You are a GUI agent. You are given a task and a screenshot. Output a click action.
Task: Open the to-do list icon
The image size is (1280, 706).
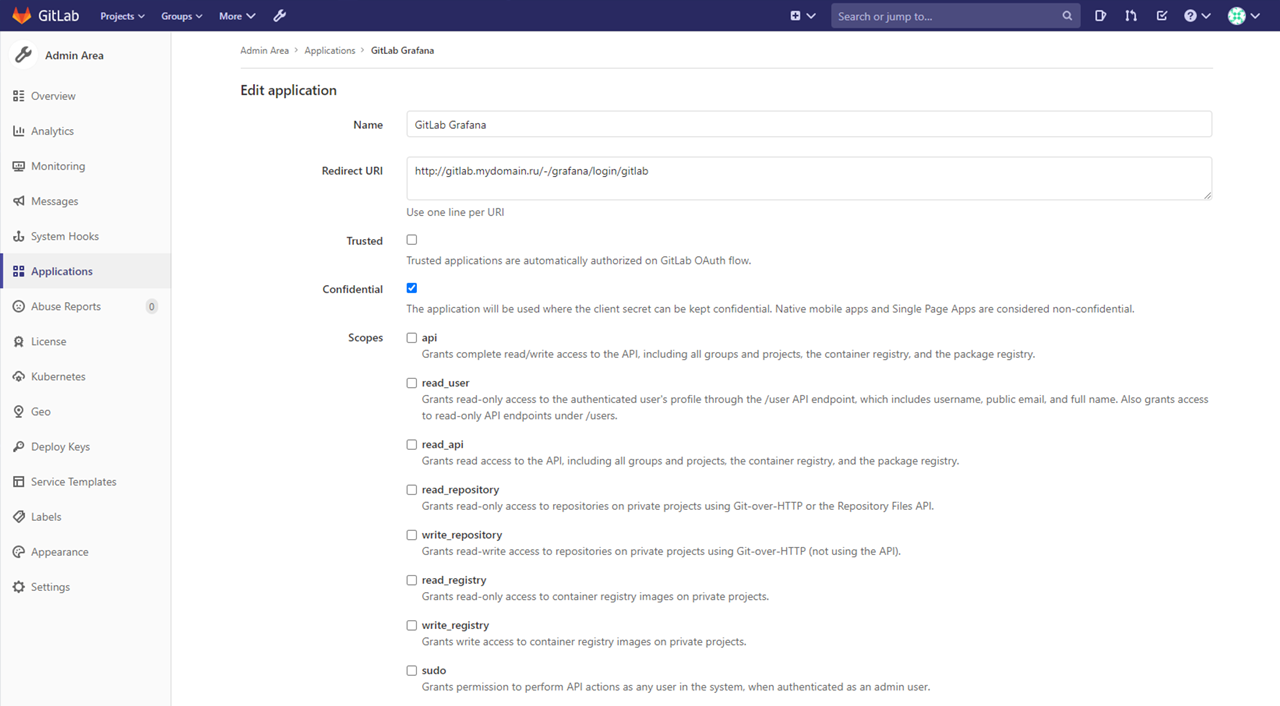[x=1161, y=16]
